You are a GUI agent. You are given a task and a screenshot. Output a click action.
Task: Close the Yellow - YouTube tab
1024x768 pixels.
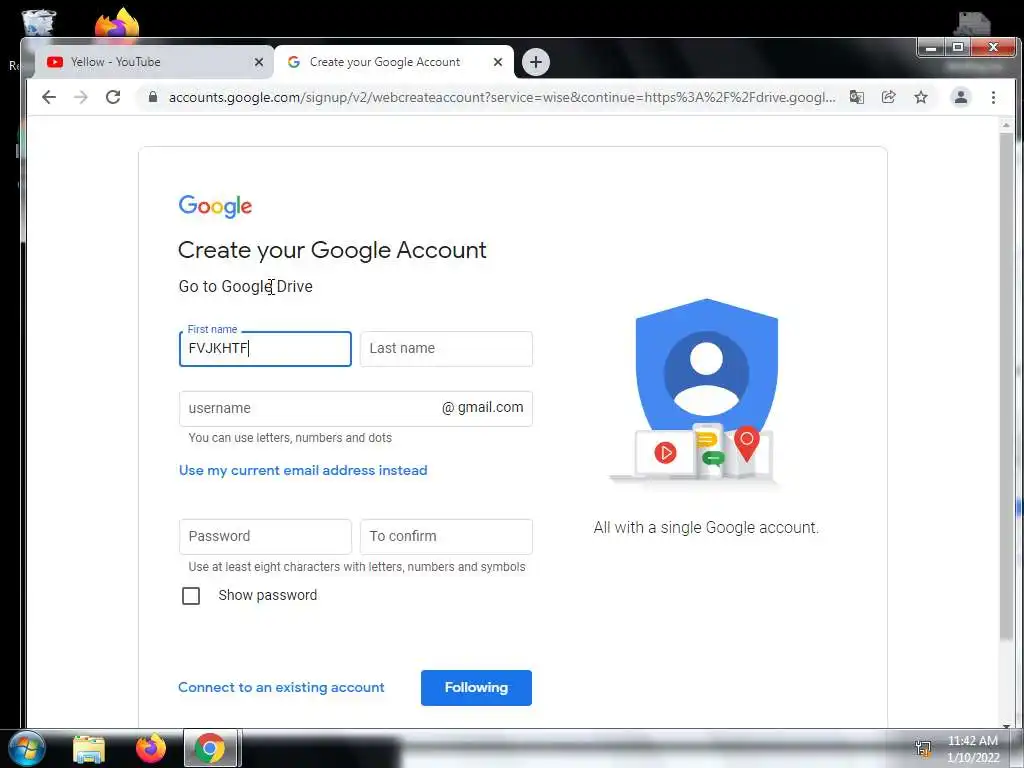pos(259,62)
